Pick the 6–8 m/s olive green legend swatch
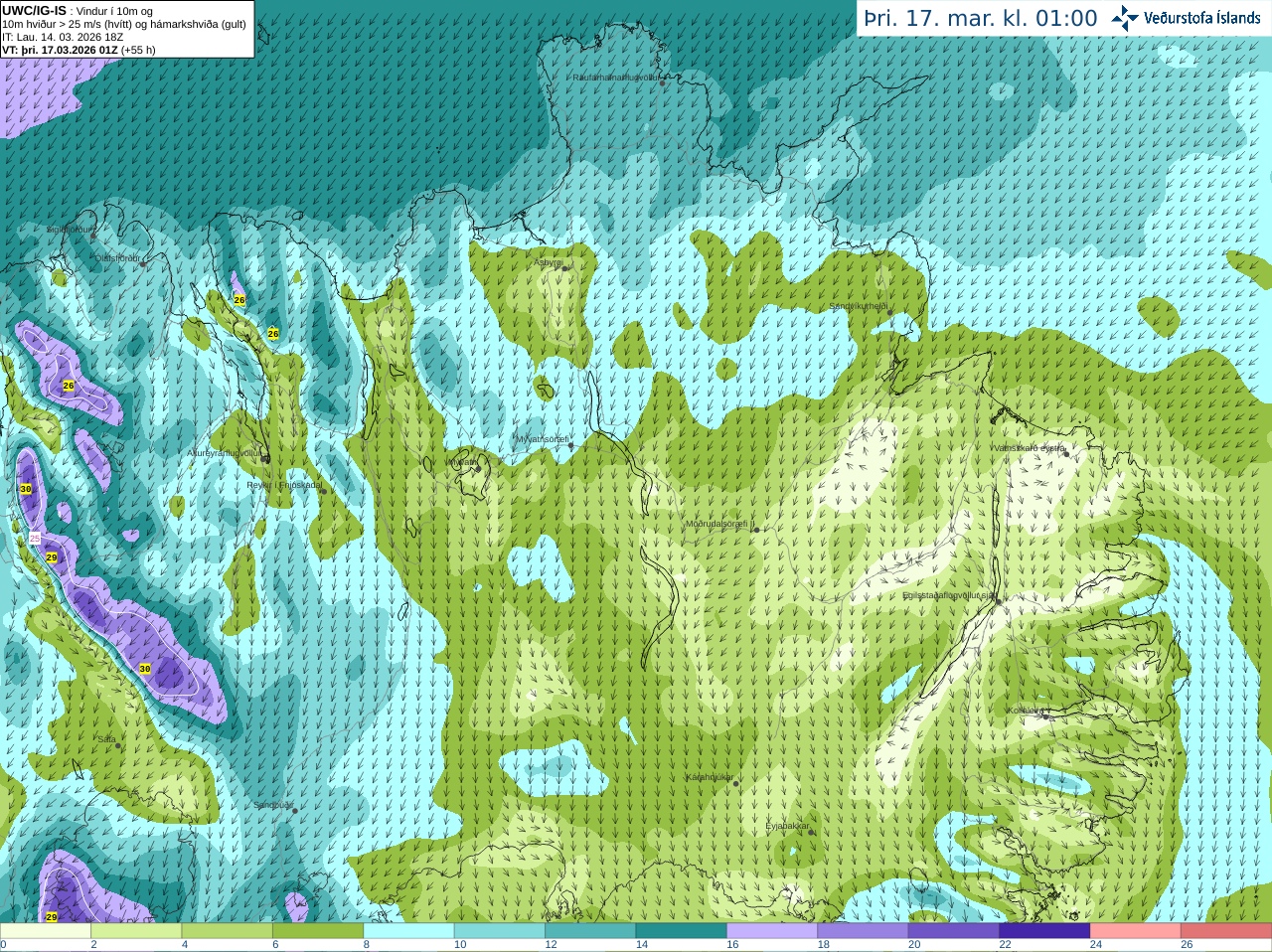The height and width of the screenshot is (952, 1272). coord(318,931)
